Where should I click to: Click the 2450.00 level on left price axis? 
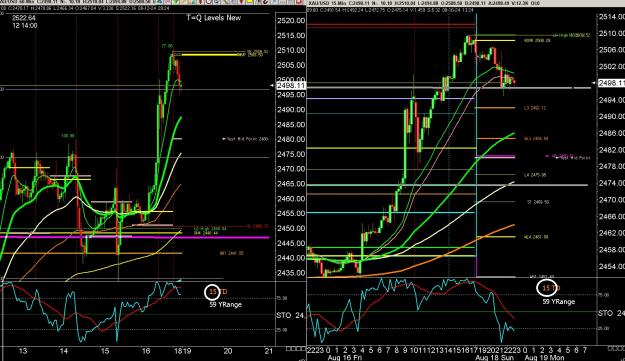pyautogui.click(x=291, y=228)
